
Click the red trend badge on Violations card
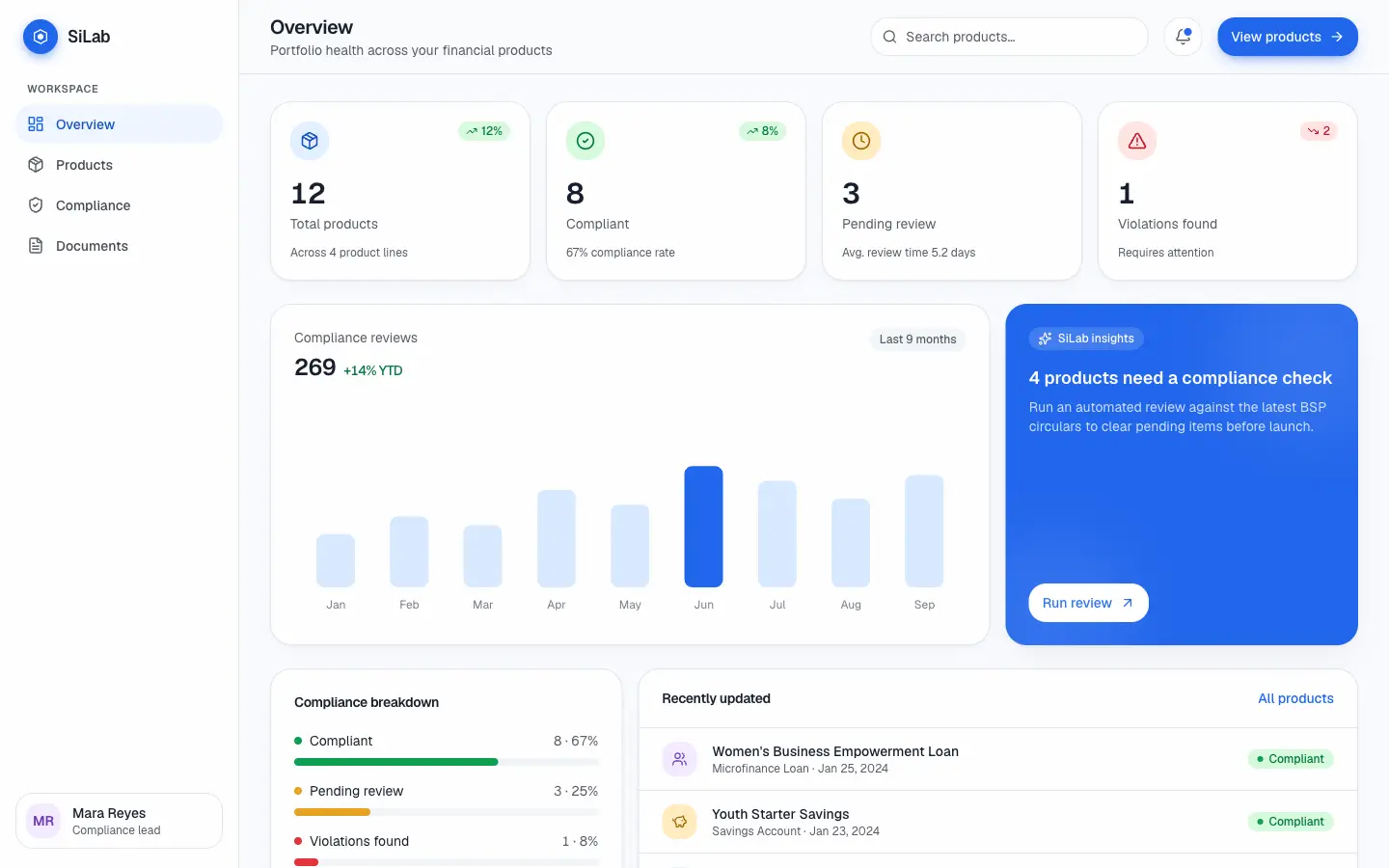[1319, 131]
